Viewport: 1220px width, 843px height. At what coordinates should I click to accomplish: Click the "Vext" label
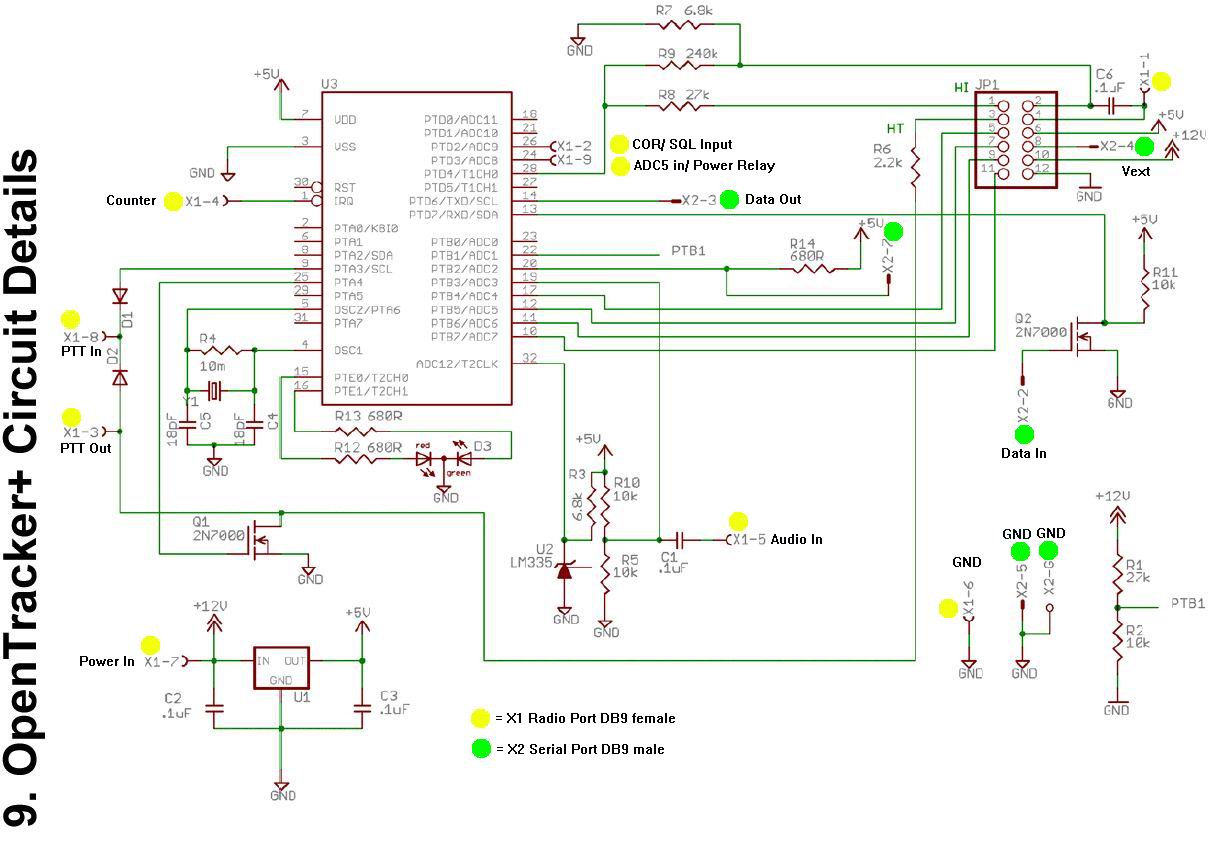[x=1135, y=171]
